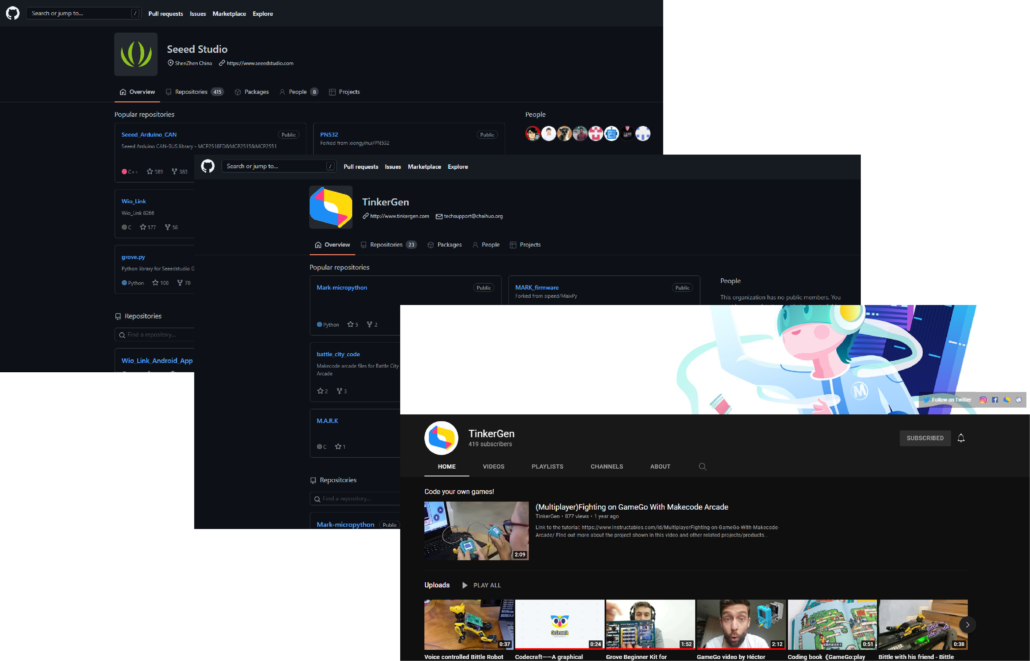Click the star icon on the Mark-micropython card

(350, 325)
